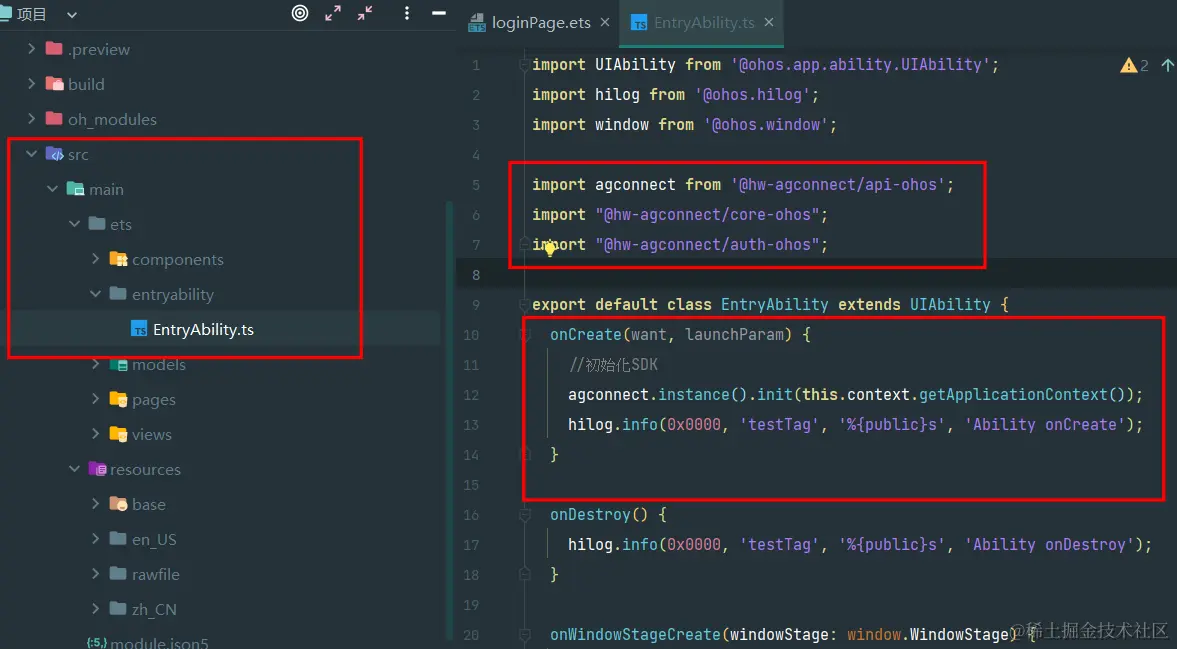Click the fold toggle at class declaration line 9
The width and height of the screenshot is (1177, 649).
pos(524,305)
